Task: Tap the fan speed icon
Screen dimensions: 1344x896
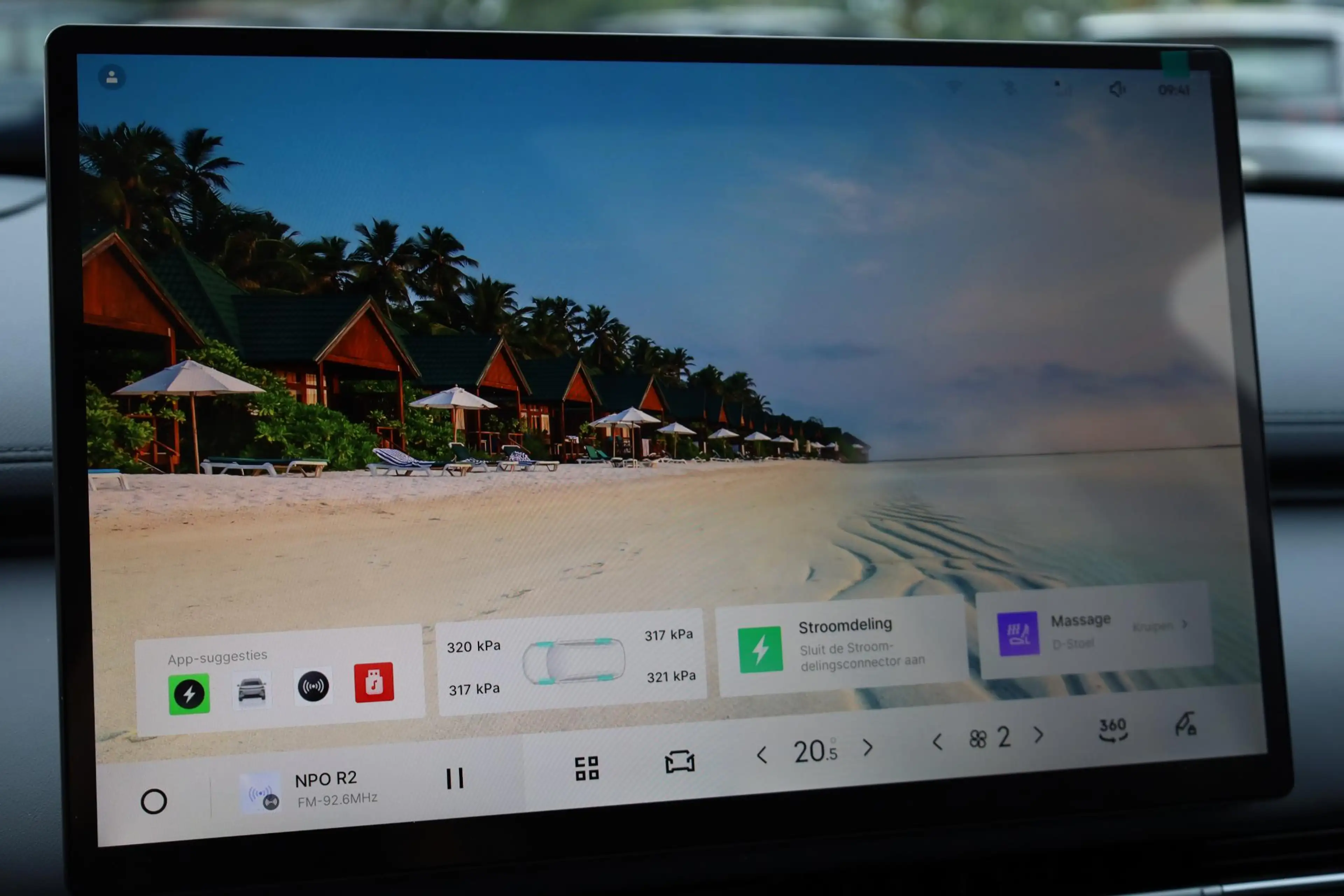Action: [978, 739]
